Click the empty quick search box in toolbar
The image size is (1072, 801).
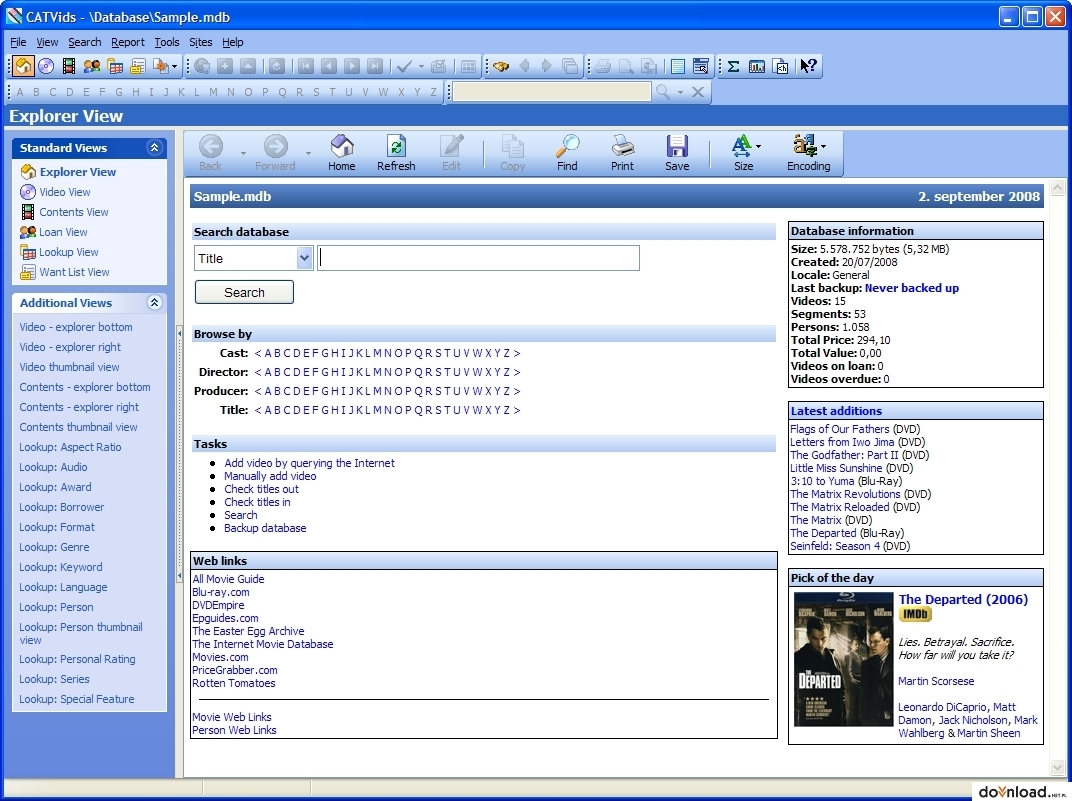552,92
